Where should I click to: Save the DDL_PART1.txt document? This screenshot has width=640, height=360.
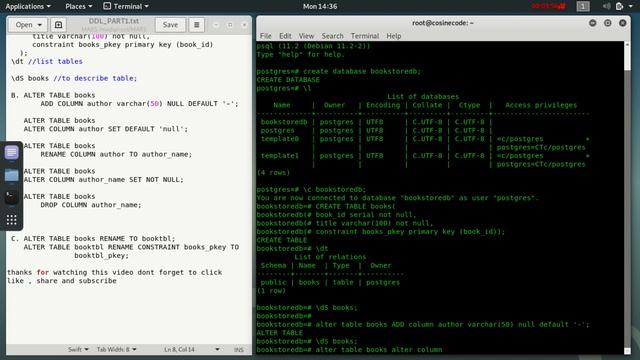(170, 25)
